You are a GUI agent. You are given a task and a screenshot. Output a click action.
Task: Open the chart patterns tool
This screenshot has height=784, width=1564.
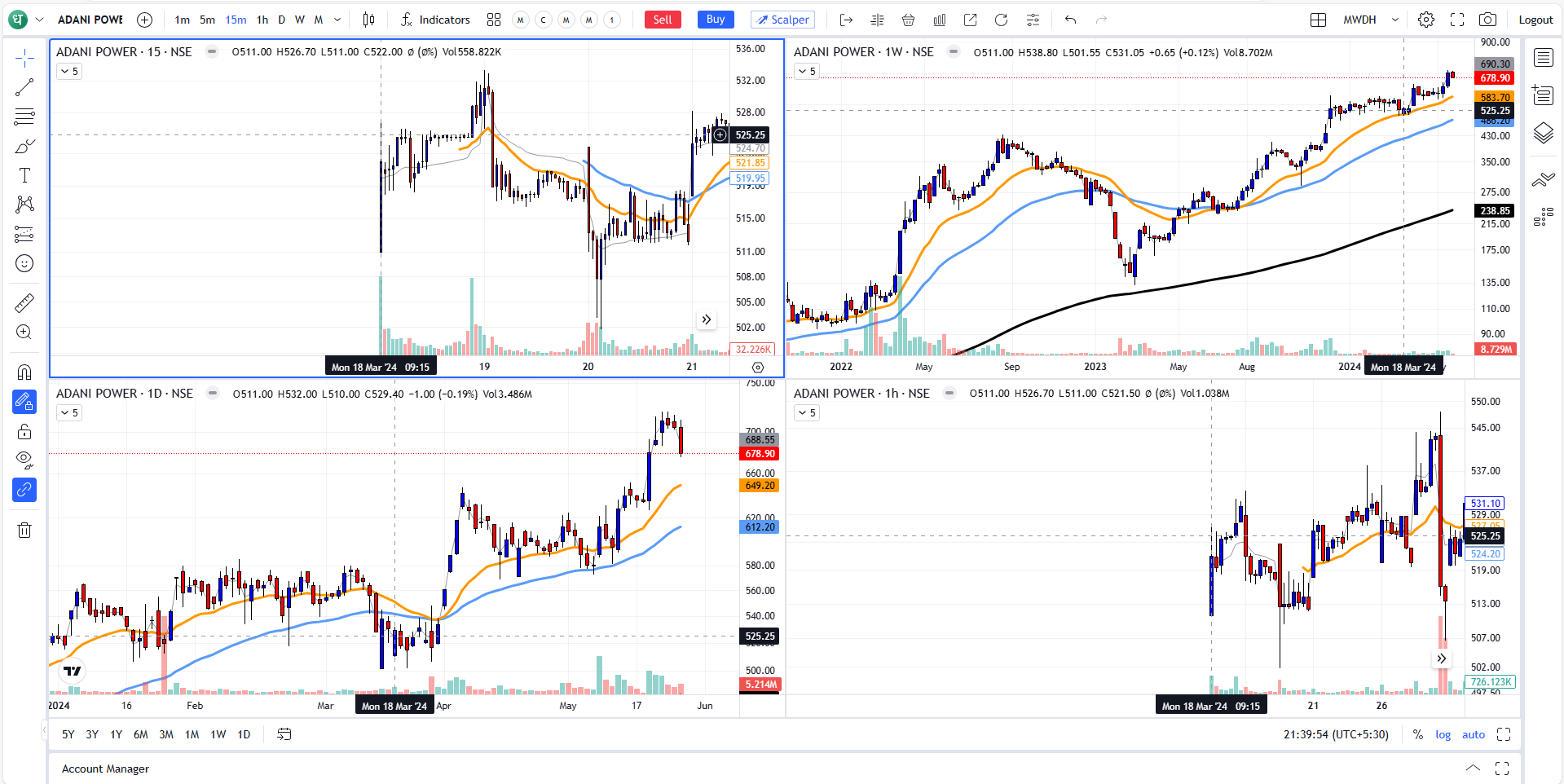pos(24,205)
